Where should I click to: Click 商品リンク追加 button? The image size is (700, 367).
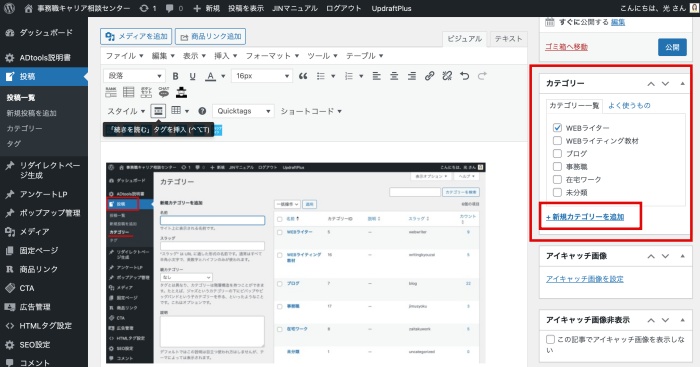pos(210,37)
